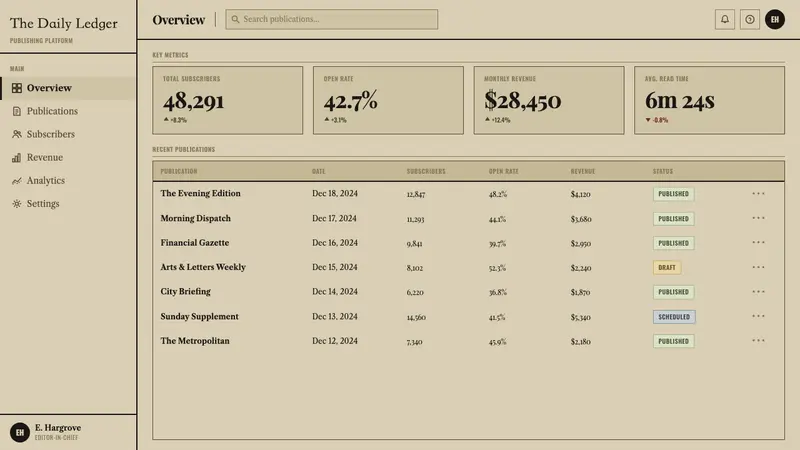Click The Daily Ledger logo title

click(64, 23)
